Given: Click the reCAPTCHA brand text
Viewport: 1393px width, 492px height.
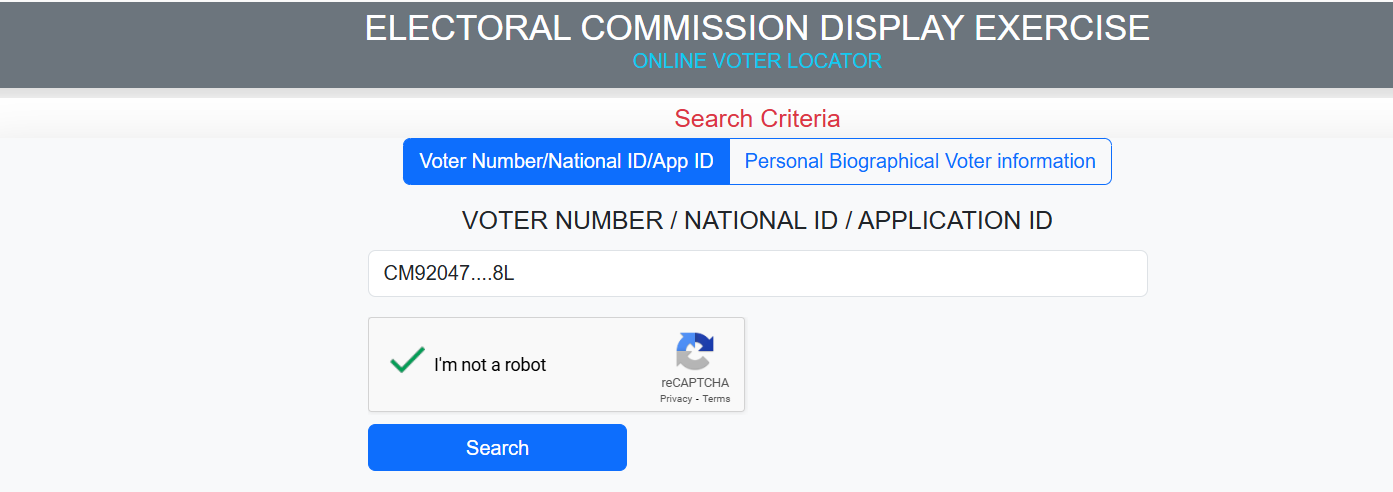Looking at the screenshot, I should [695, 383].
